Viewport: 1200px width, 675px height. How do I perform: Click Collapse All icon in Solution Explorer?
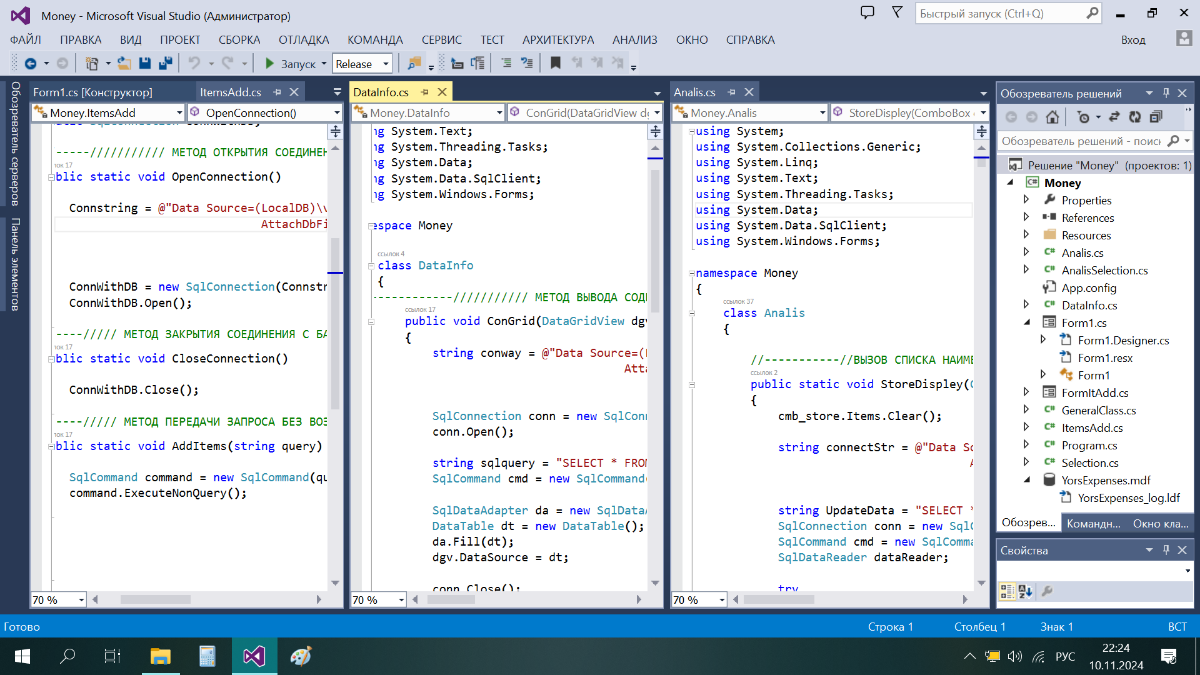coord(1156,117)
